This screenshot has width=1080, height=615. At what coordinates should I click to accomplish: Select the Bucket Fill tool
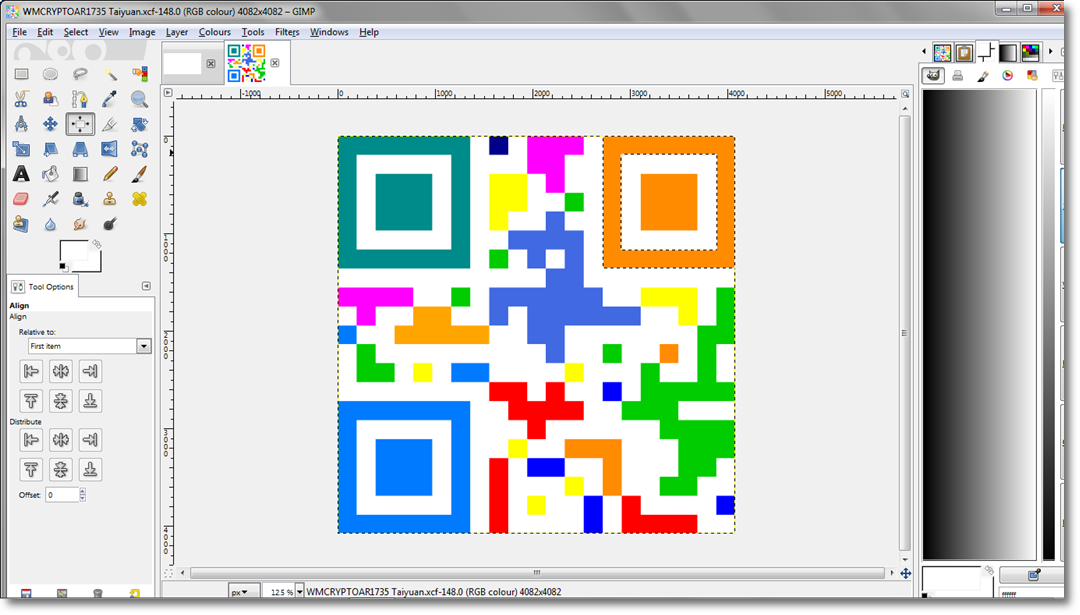(50, 174)
